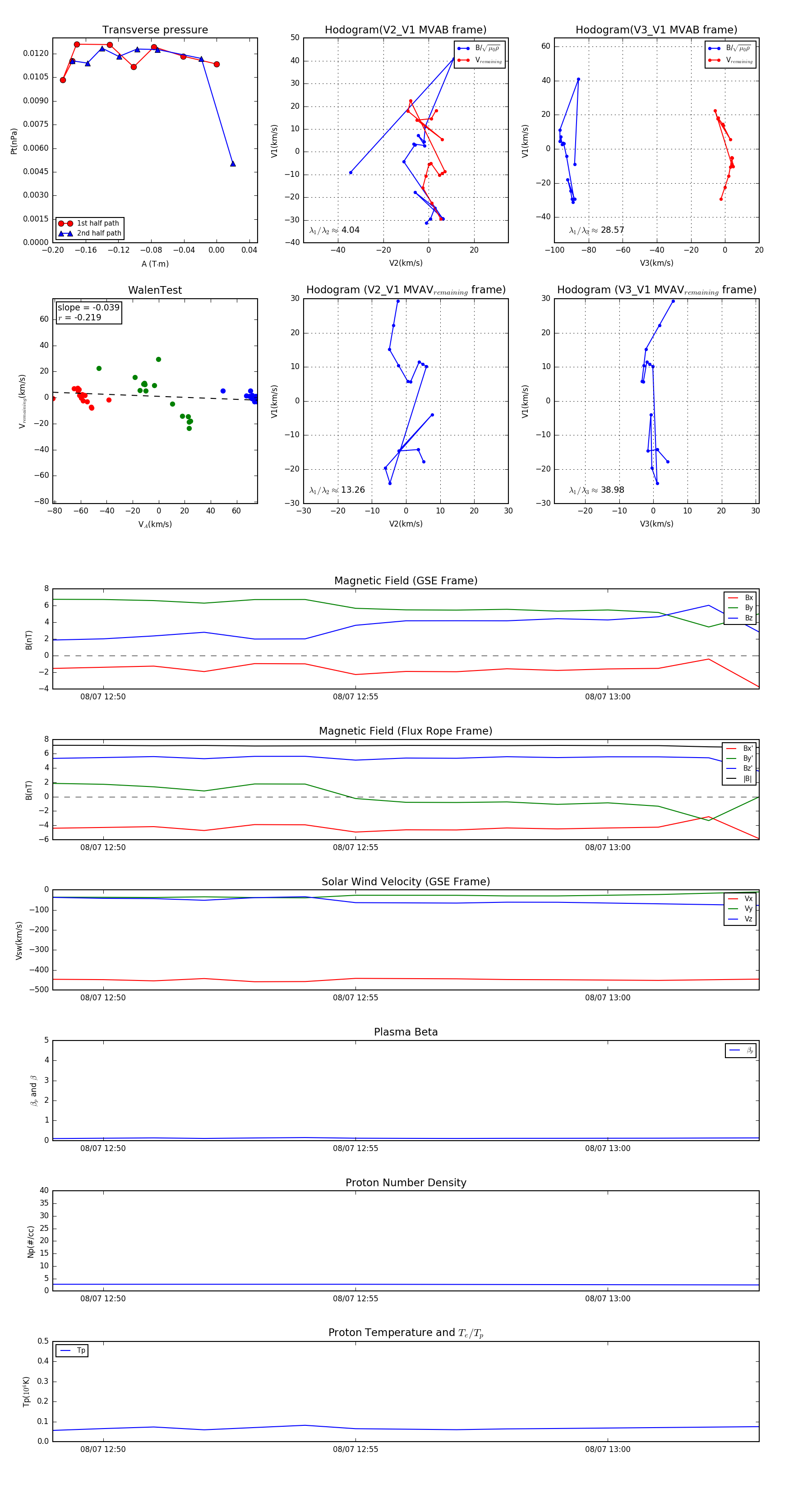Viewport: 812px width, 1489px height.
Task: Click the Bx' legend entry in Flux Rope panel
Action: pyautogui.click(x=739, y=748)
